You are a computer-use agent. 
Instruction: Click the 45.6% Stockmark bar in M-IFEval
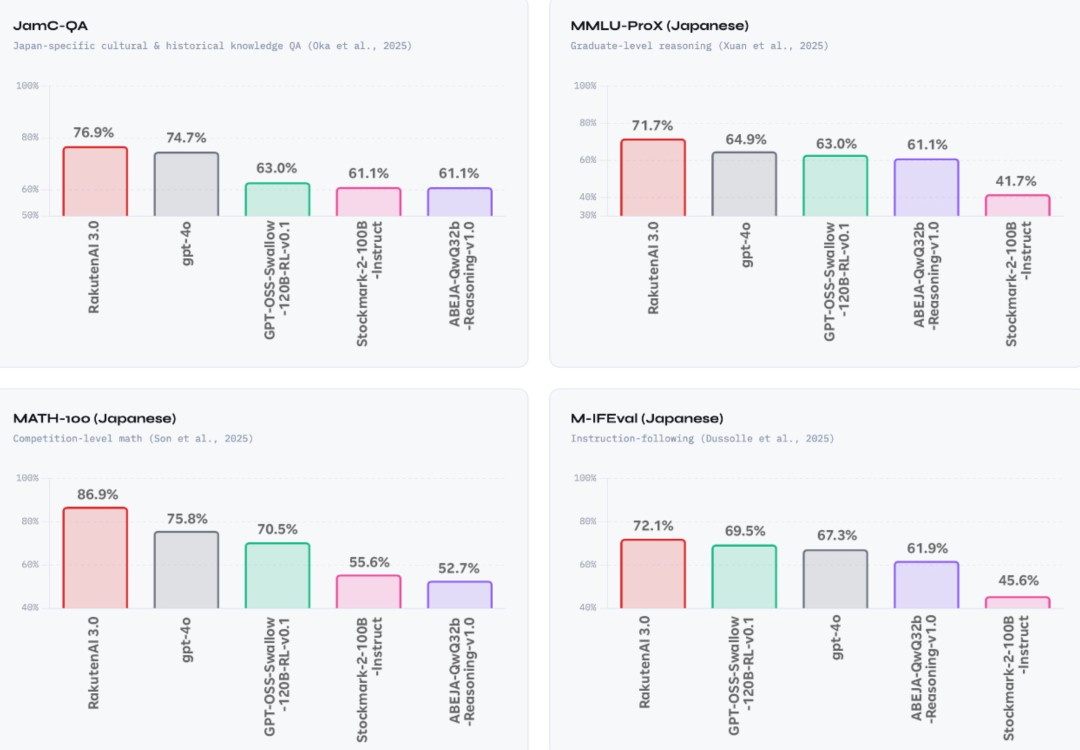(1017, 603)
